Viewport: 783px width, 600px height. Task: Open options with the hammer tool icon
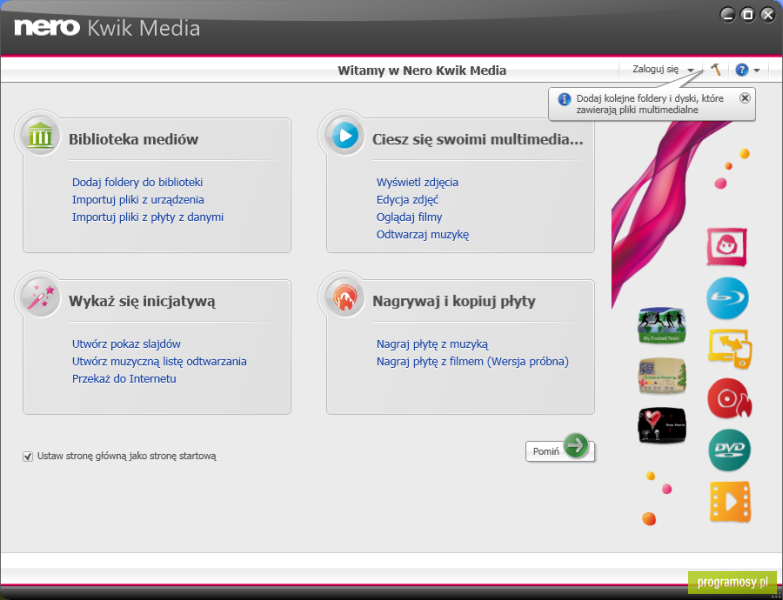coord(716,69)
